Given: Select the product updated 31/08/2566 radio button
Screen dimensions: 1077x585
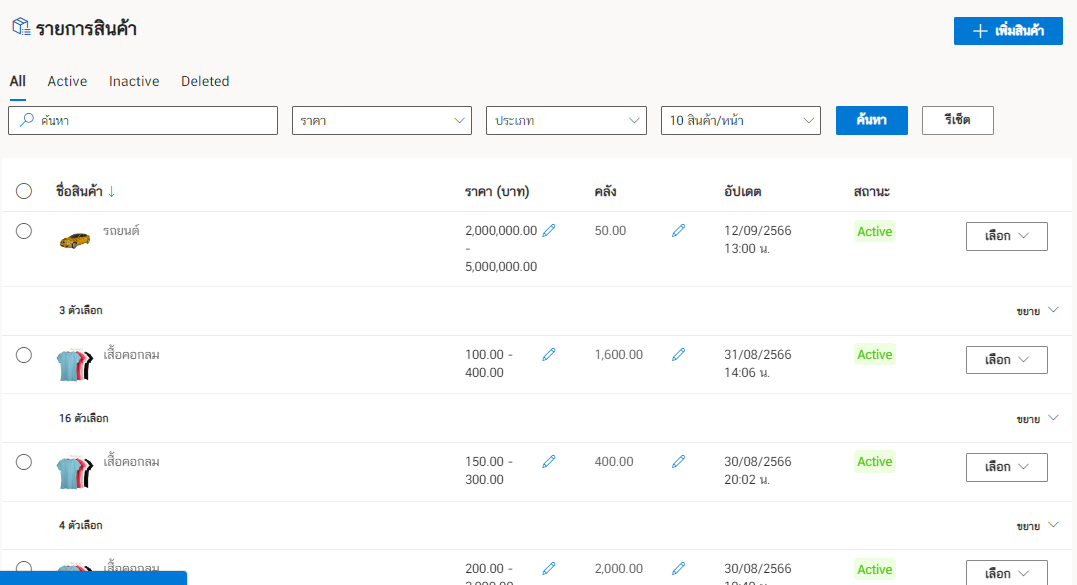Looking at the screenshot, I should (x=24, y=355).
